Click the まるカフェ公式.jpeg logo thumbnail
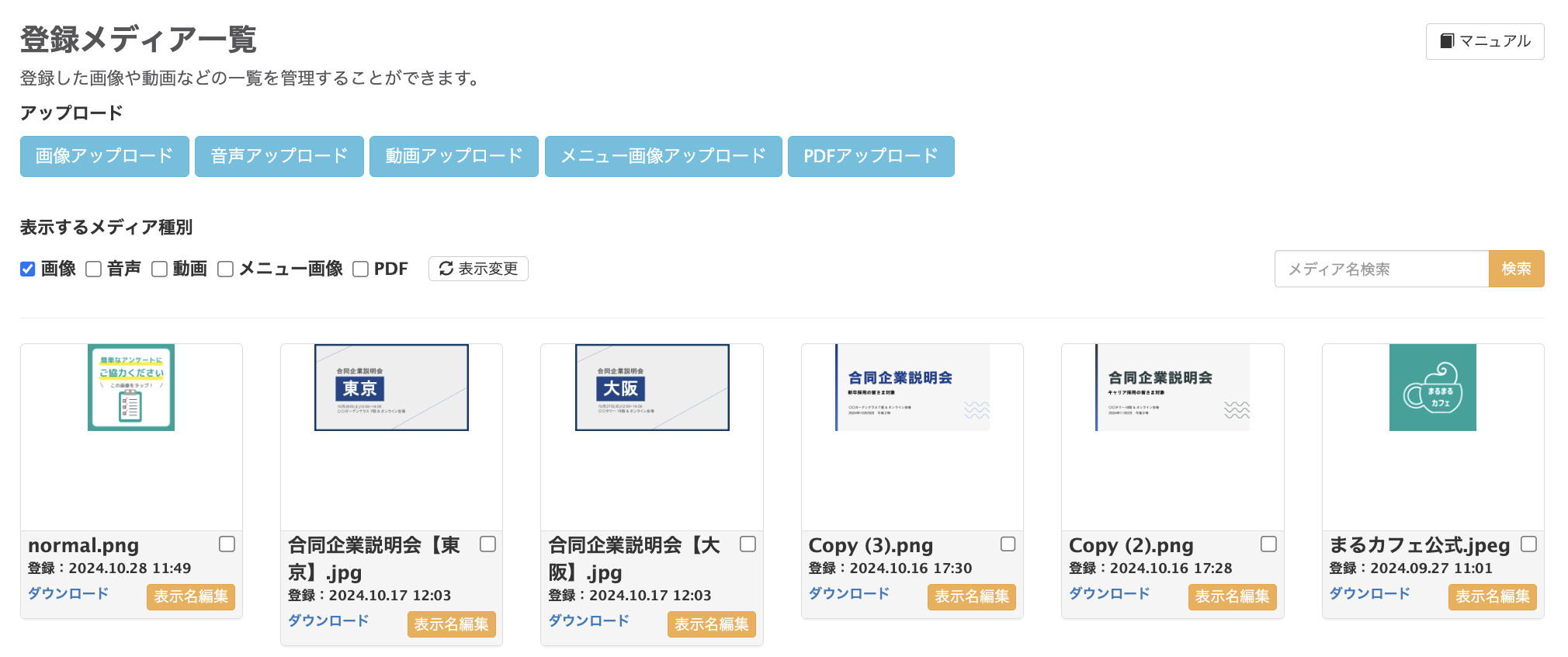The width and height of the screenshot is (1568, 657). pyautogui.click(x=1432, y=388)
